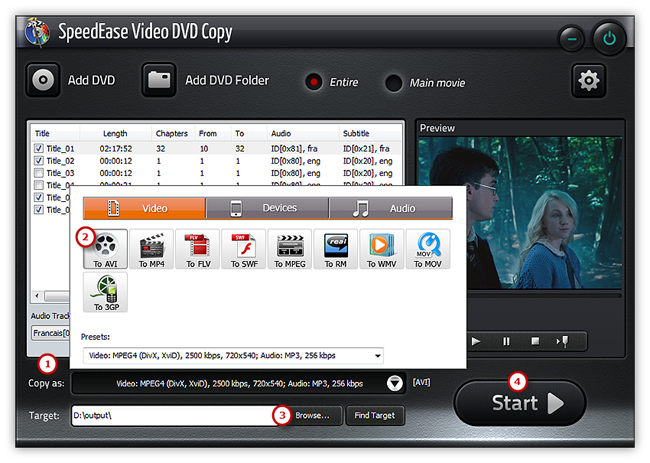Click the ID[0x81], fra audio cell
The width and height of the screenshot is (650, 463).
[x=294, y=148]
